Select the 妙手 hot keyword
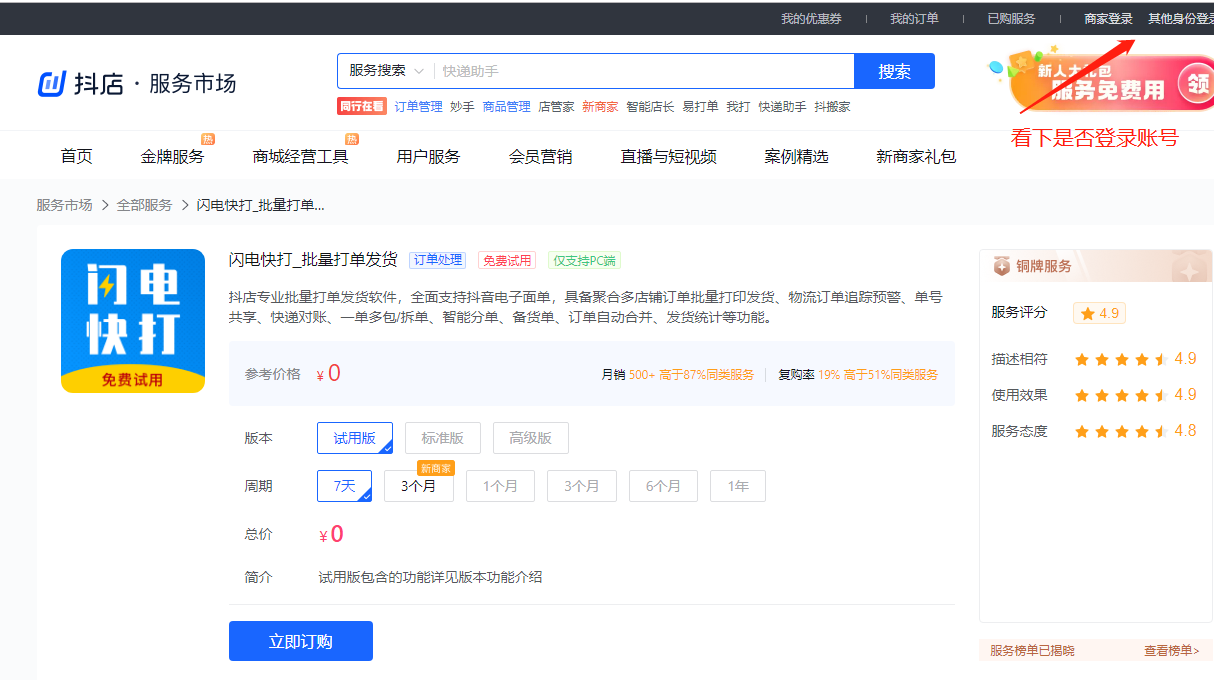 click(x=462, y=106)
